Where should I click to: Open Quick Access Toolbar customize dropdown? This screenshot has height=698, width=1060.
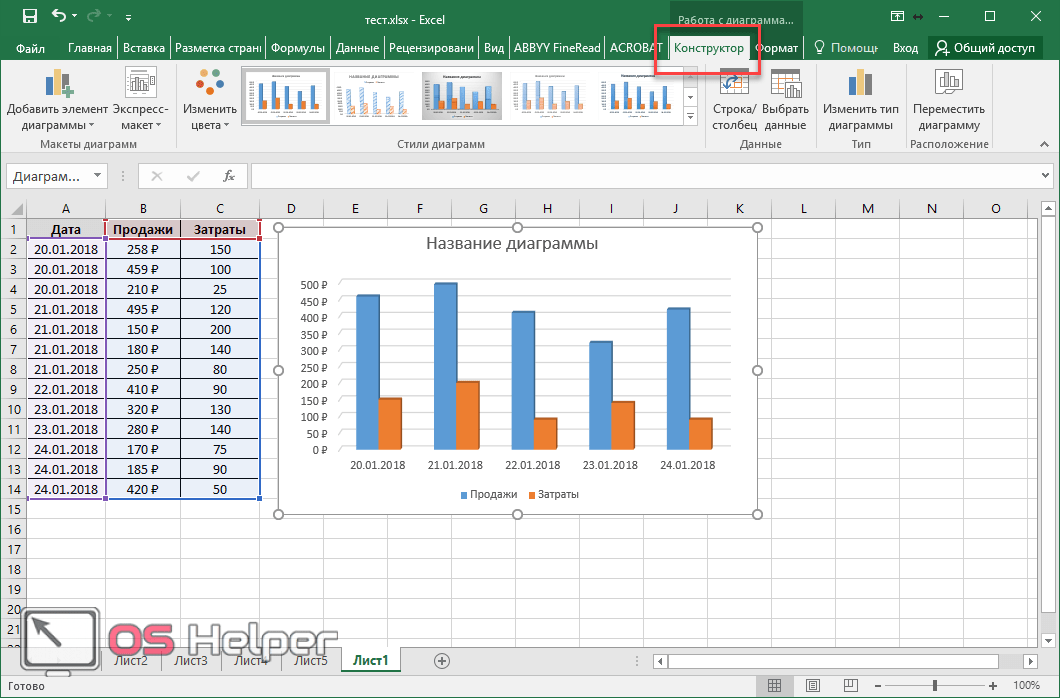129,18
